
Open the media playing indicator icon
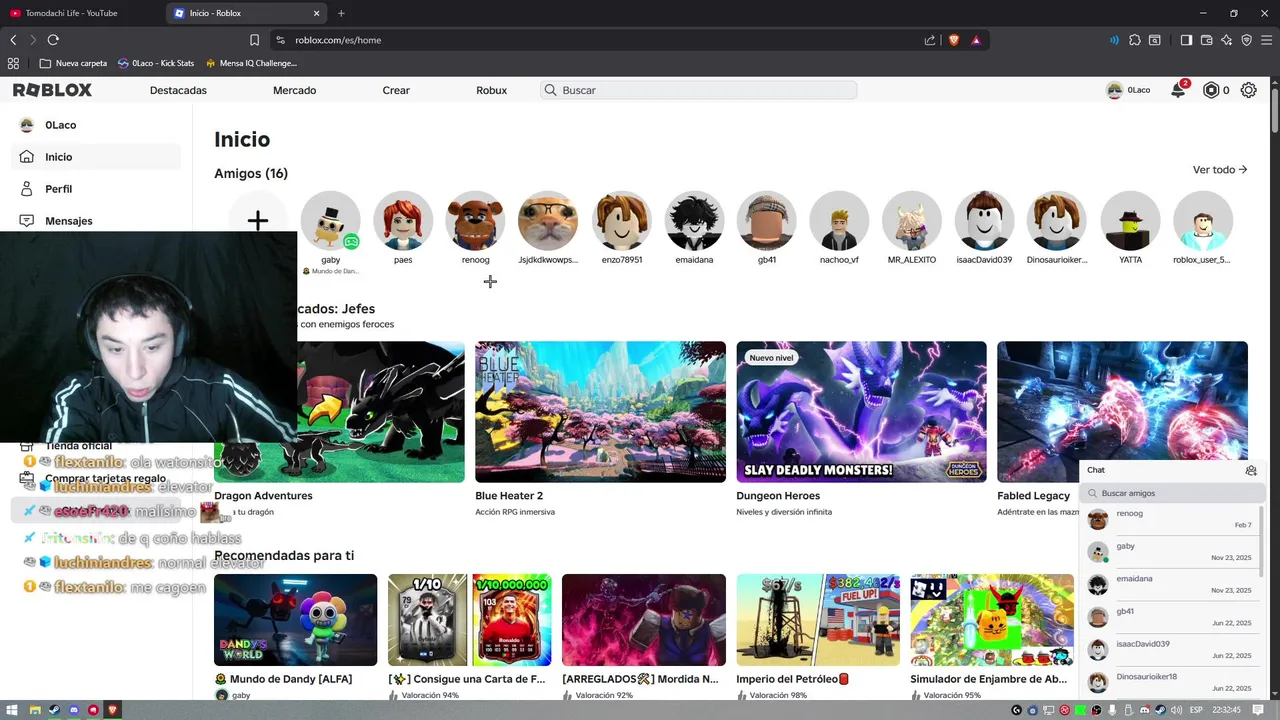[x=1114, y=40]
